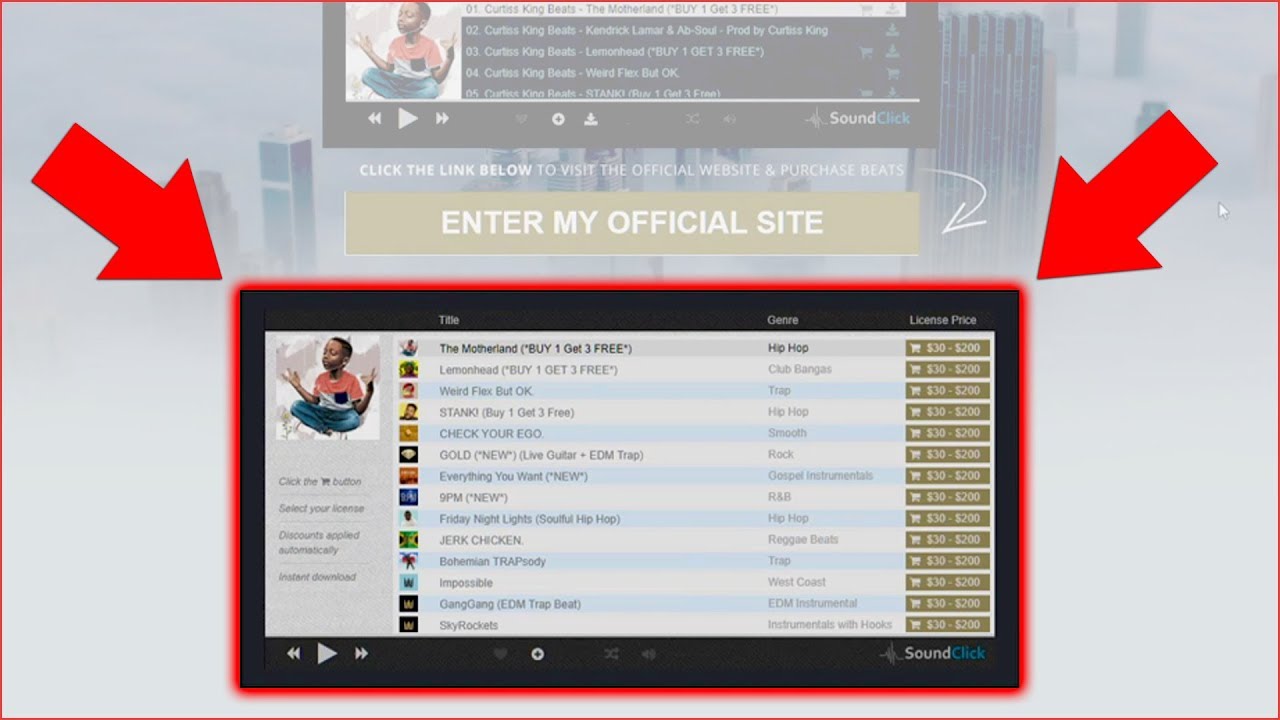Image resolution: width=1280 pixels, height=720 pixels.
Task: Click the STANK! license price button
Action: tap(948, 412)
